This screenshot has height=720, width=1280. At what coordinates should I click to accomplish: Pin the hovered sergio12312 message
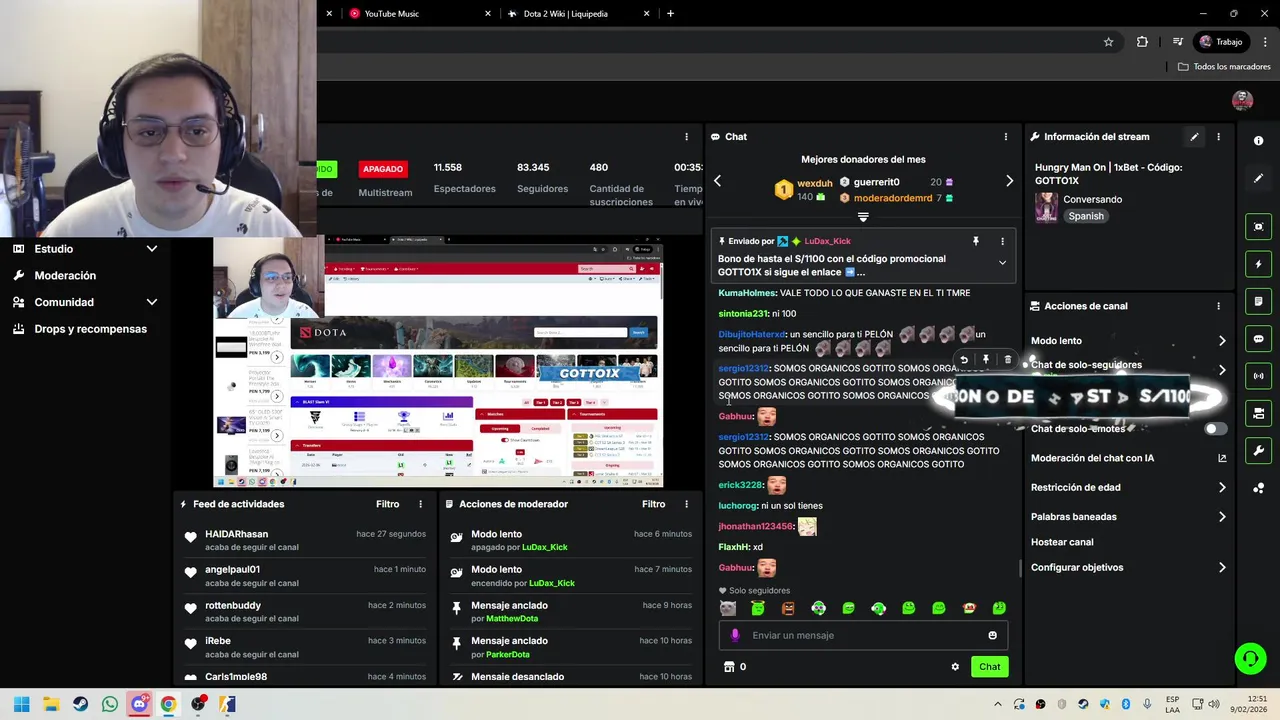(x=986, y=360)
